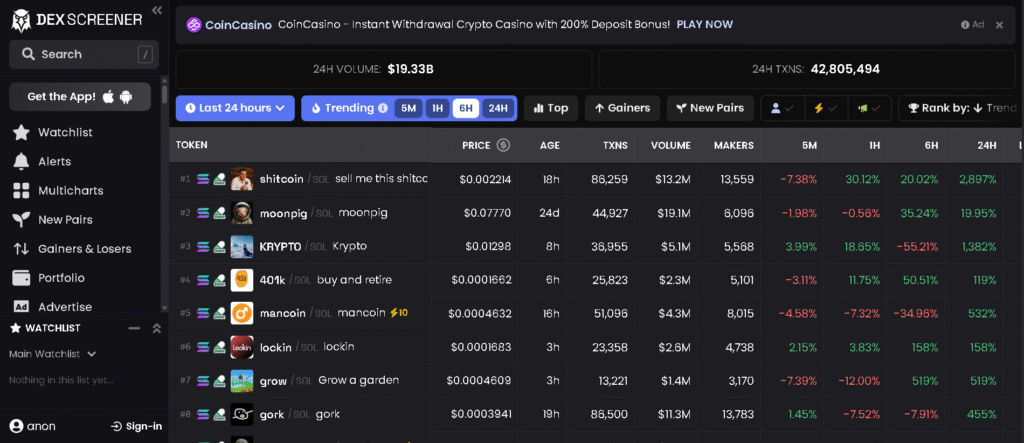
Task: Click the anon user avatar icon
Action: [x=16, y=426]
